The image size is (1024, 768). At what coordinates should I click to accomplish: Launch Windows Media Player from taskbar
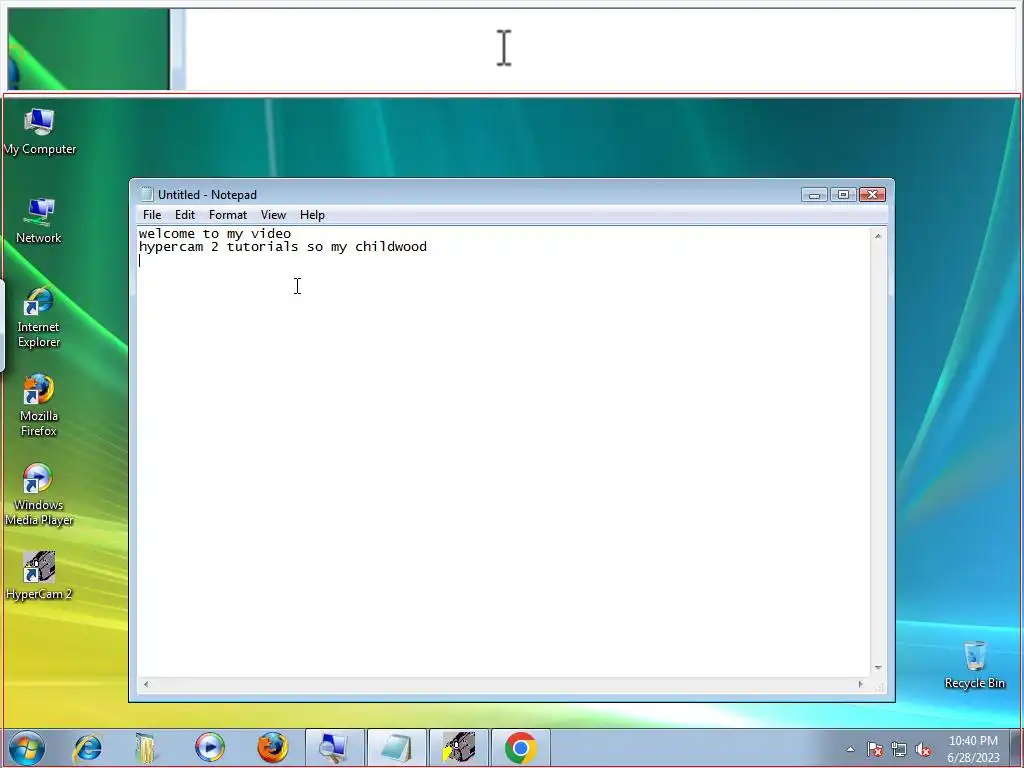210,748
